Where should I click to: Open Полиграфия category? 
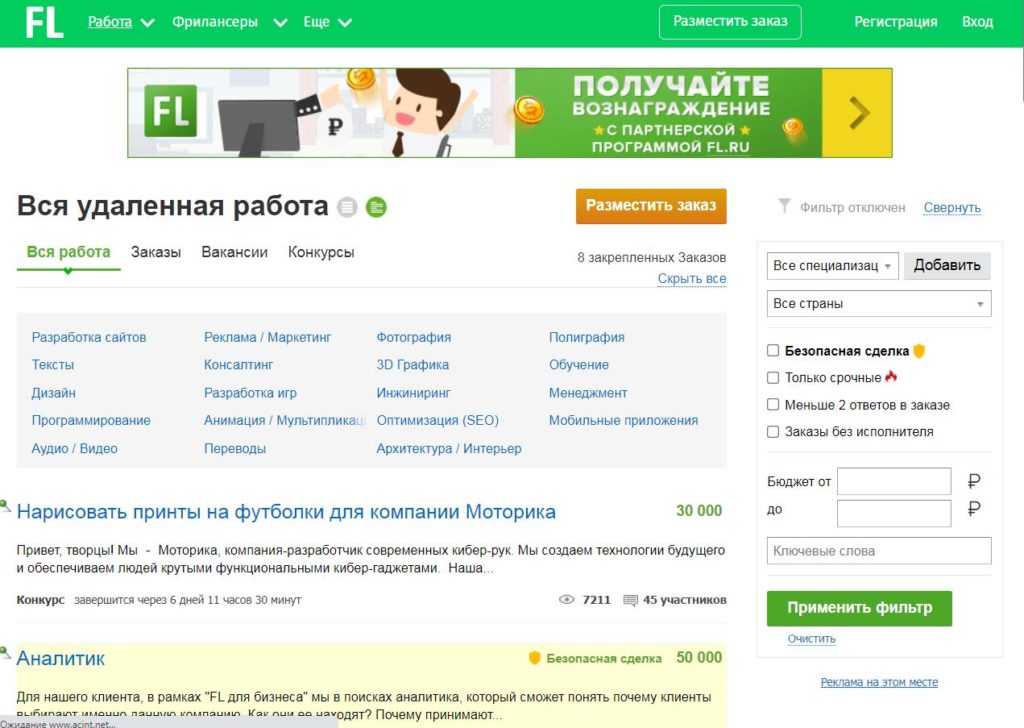point(586,338)
